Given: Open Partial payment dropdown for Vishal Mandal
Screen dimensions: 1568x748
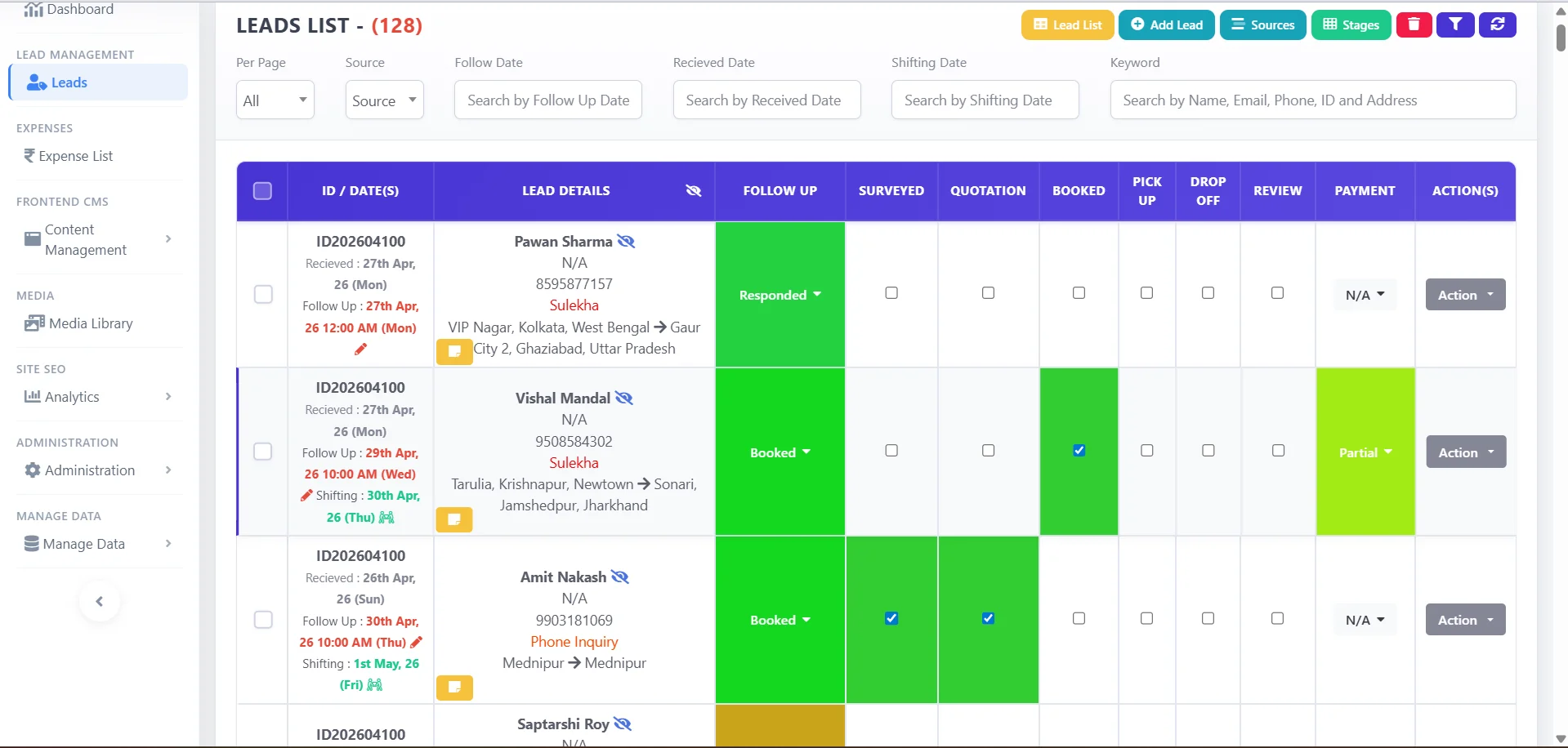Looking at the screenshot, I should (1365, 452).
